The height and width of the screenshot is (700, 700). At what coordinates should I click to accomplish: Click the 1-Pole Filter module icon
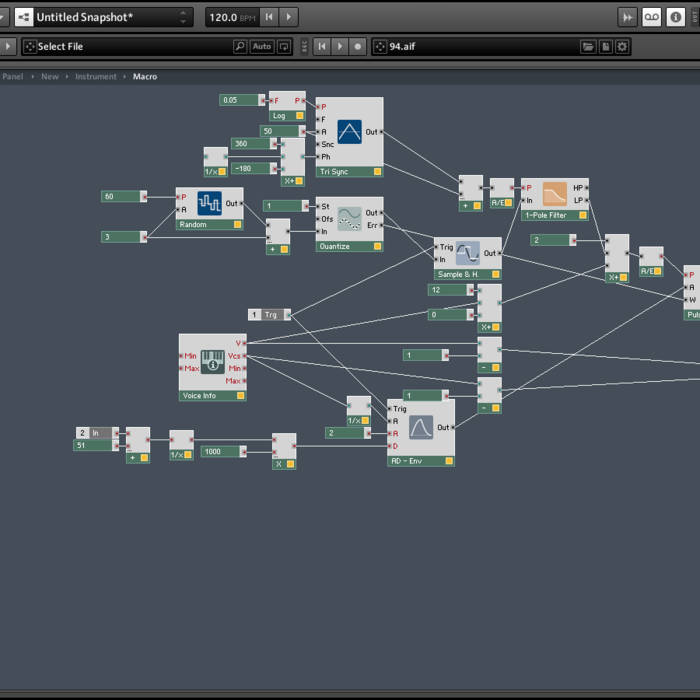pyautogui.click(x=554, y=194)
